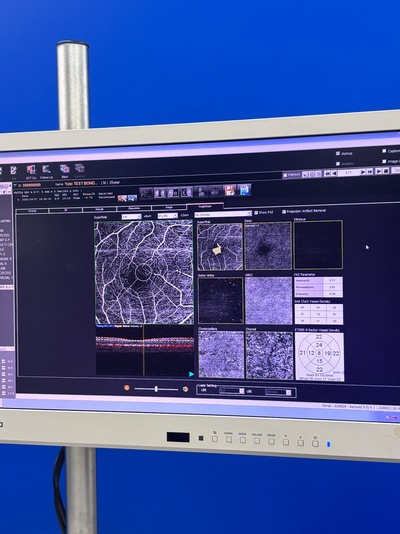Select the Choroid slab thumbnail
Screen dimensions: 400x534
269,356
